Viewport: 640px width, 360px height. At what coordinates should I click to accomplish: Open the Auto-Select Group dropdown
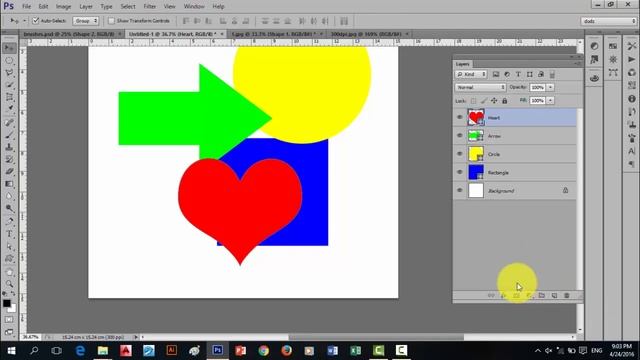(x=86, y=20)
